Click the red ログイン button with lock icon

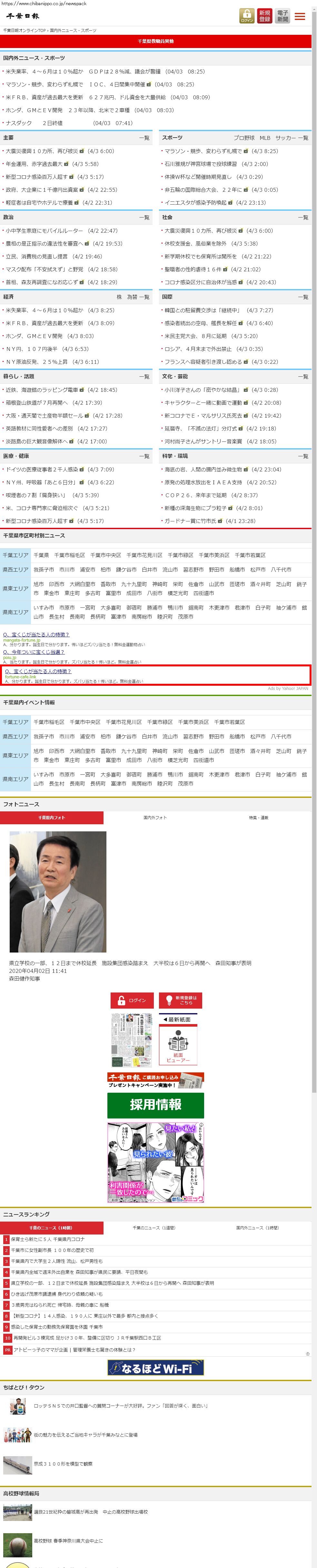132,1000
